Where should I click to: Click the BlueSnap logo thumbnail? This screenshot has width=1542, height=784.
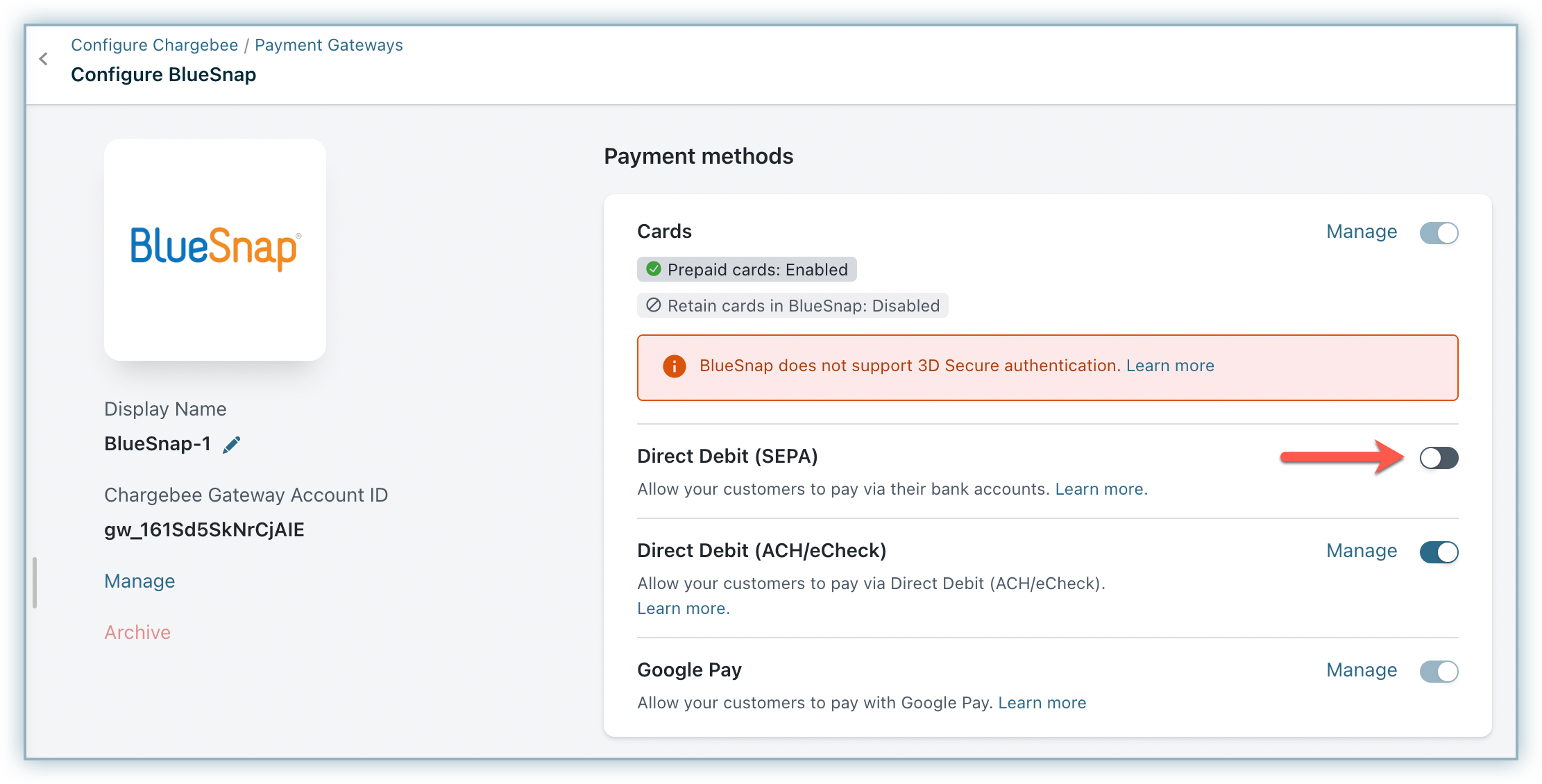pyautogui.click(x=215, y=249)
